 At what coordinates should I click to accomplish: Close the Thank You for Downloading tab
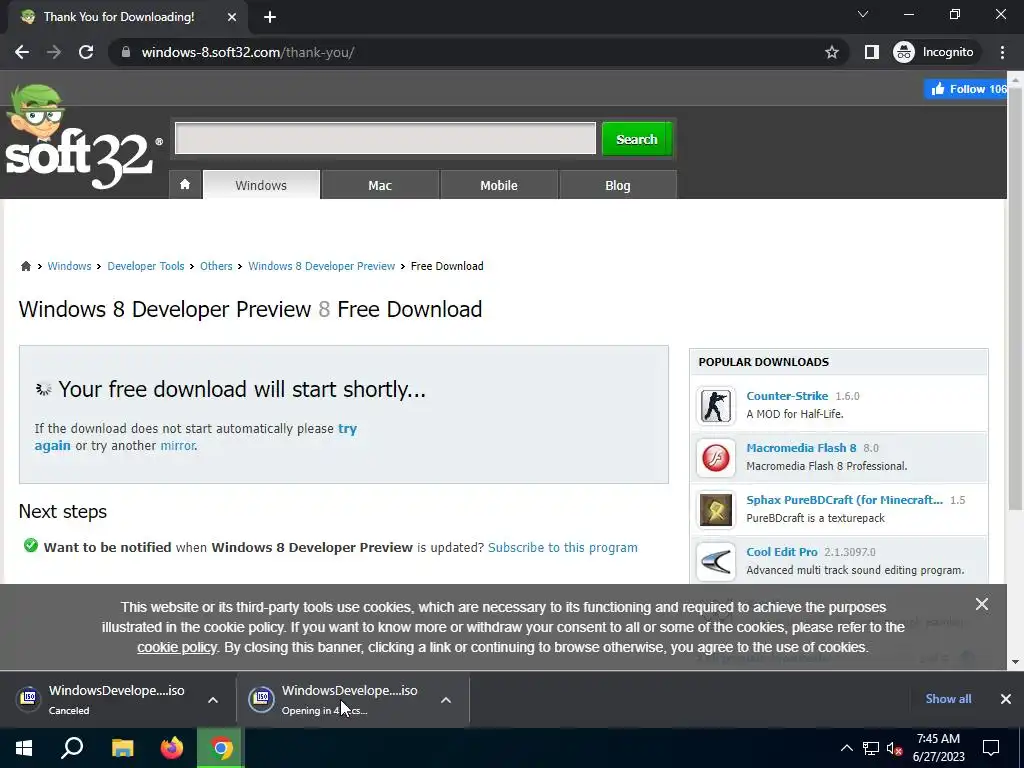[232, 17]
